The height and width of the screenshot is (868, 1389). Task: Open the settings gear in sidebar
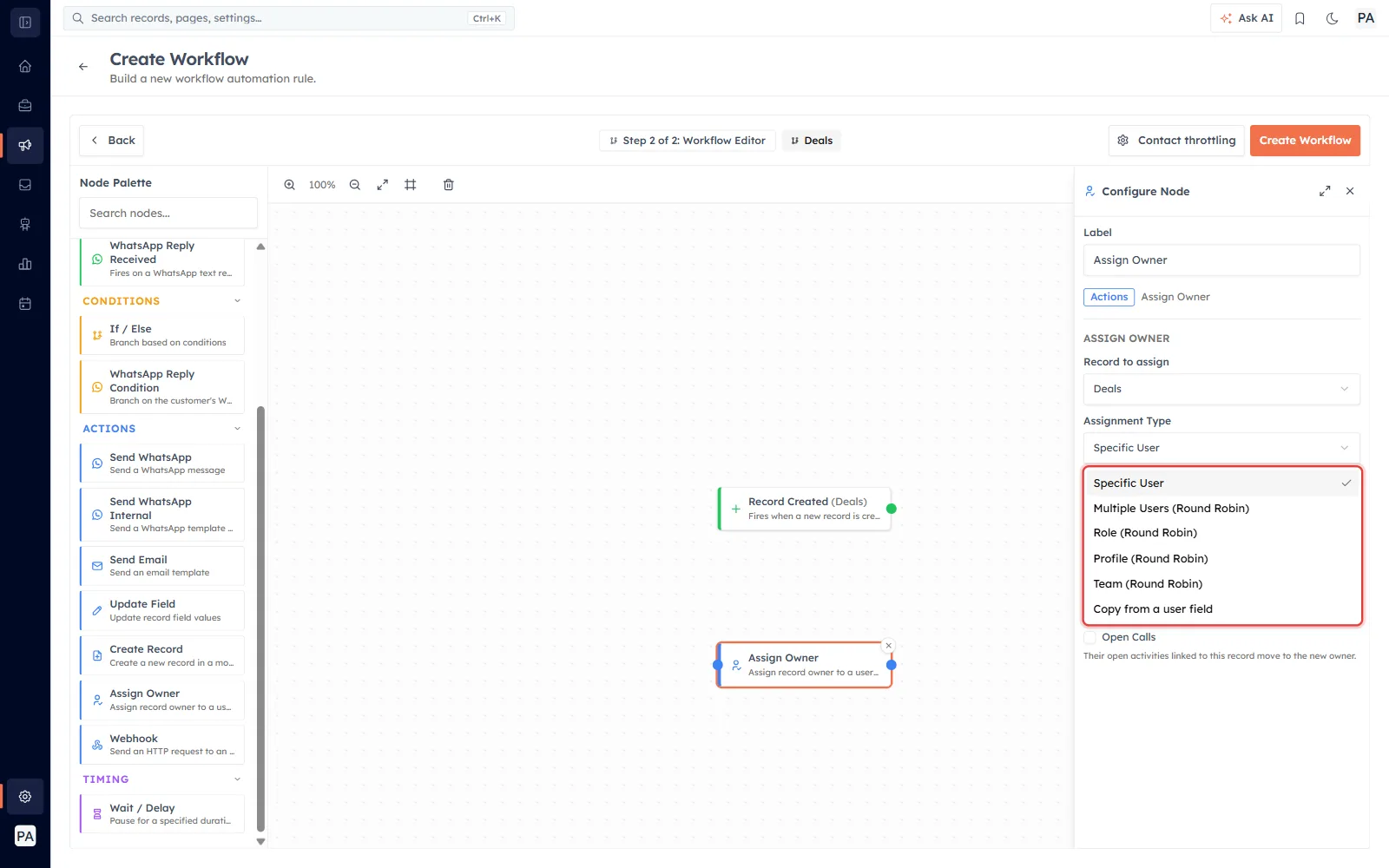[25, 796]
